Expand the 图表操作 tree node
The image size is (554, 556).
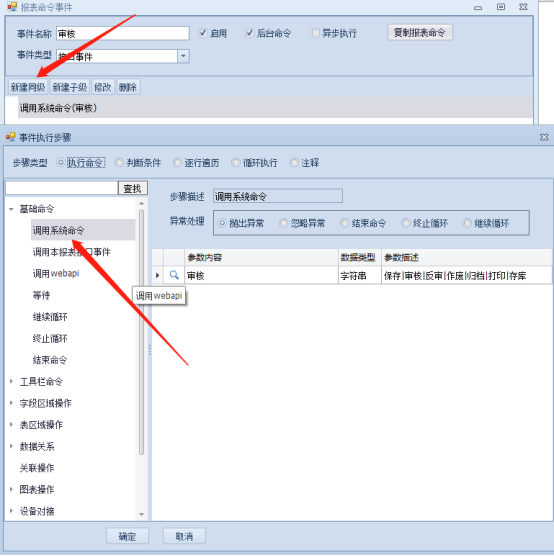tap(11, 489)
